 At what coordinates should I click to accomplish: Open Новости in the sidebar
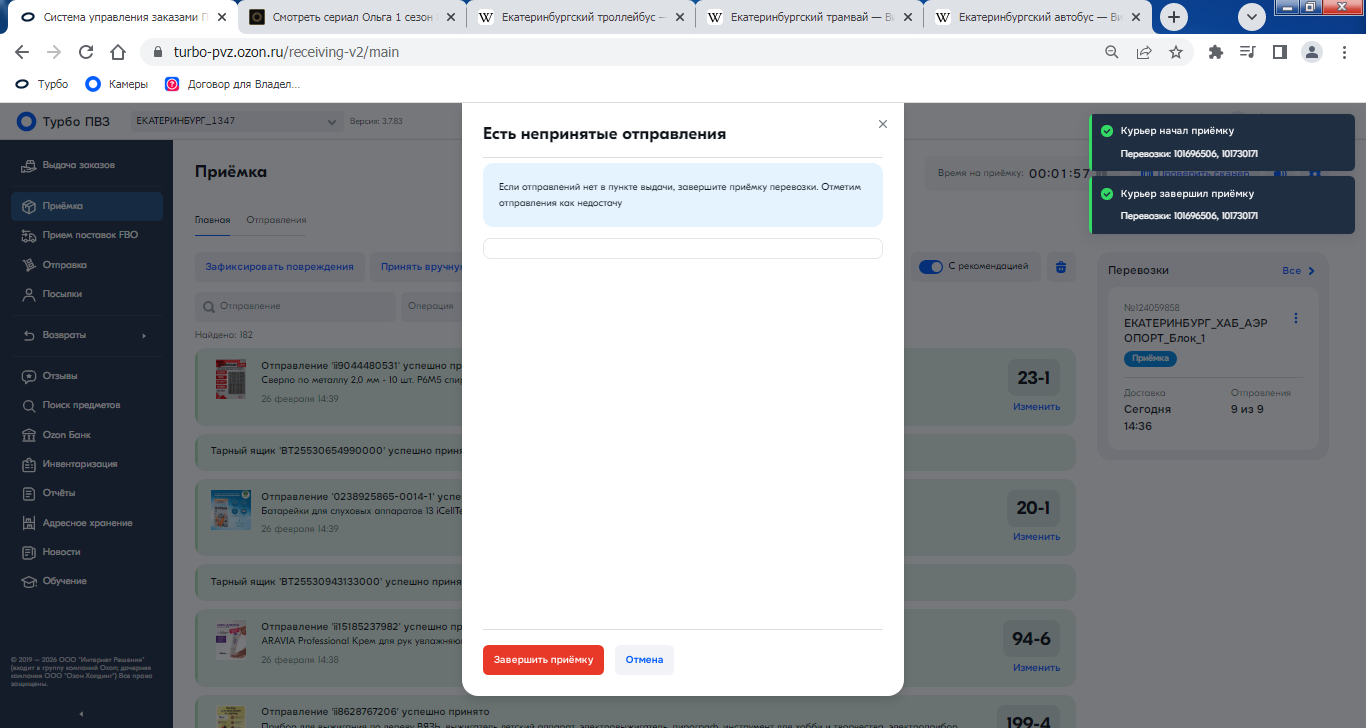87,552
